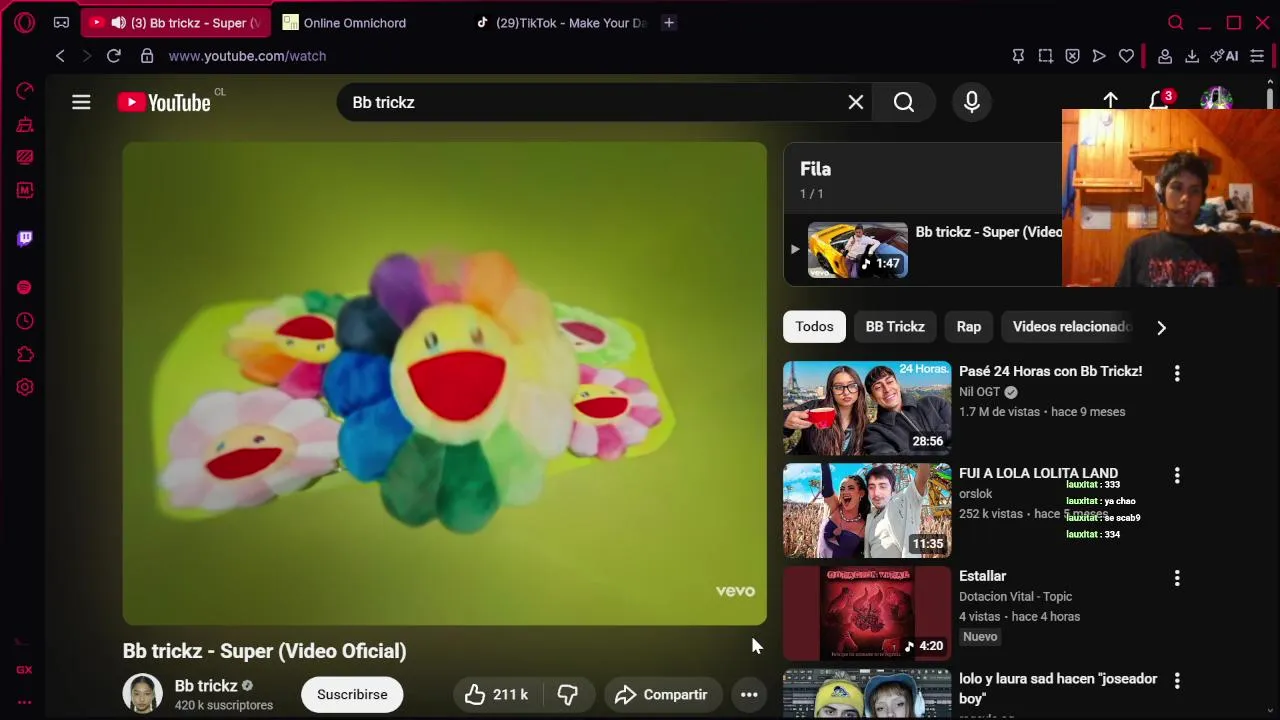Reload the current page

pos(114,56)
